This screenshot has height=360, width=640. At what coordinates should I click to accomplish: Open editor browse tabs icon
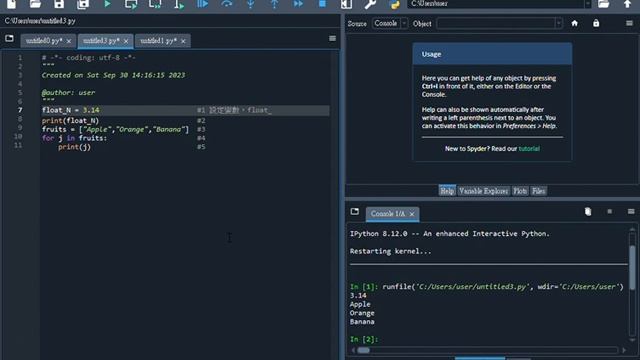[9, 38]
